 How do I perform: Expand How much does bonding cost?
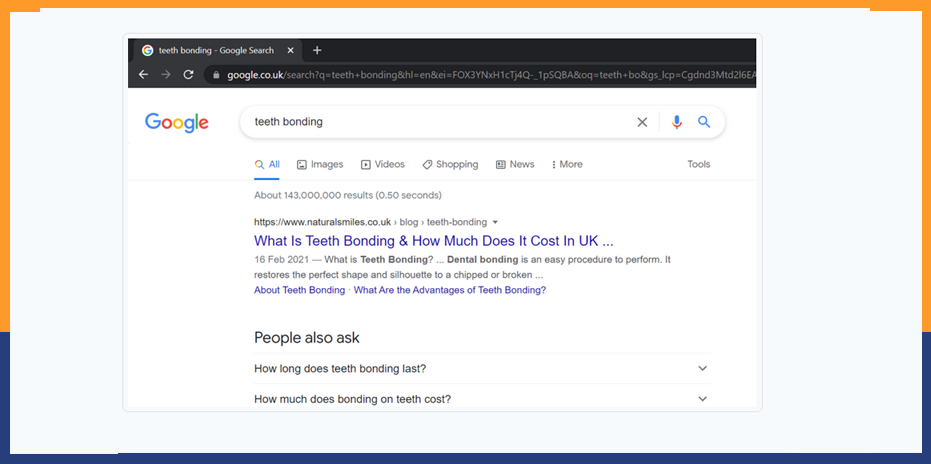482,399
